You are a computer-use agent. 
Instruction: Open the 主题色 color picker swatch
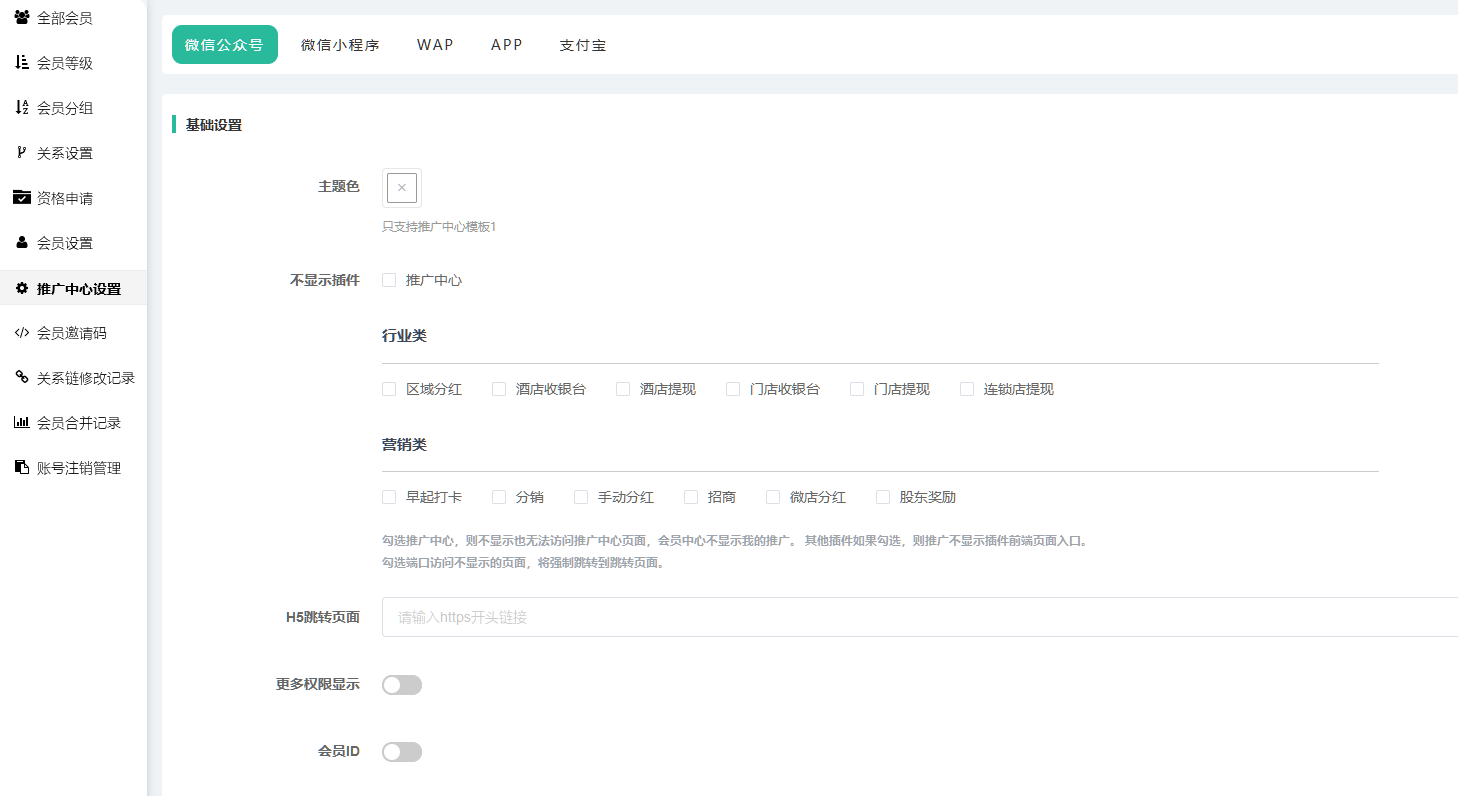click(x=402, y=188)
